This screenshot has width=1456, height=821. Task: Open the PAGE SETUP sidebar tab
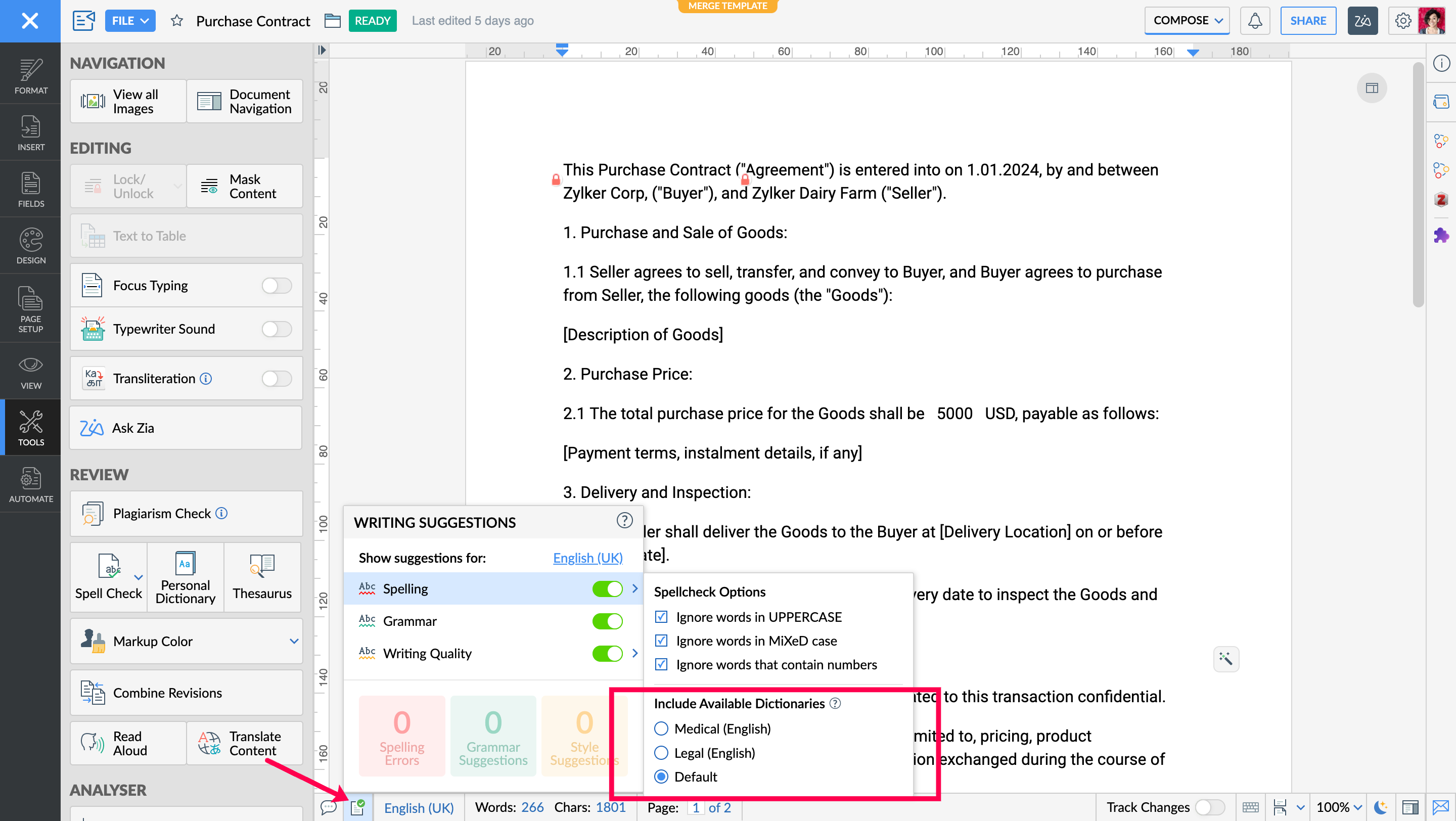pyautogui.click(x=30, y=309)
